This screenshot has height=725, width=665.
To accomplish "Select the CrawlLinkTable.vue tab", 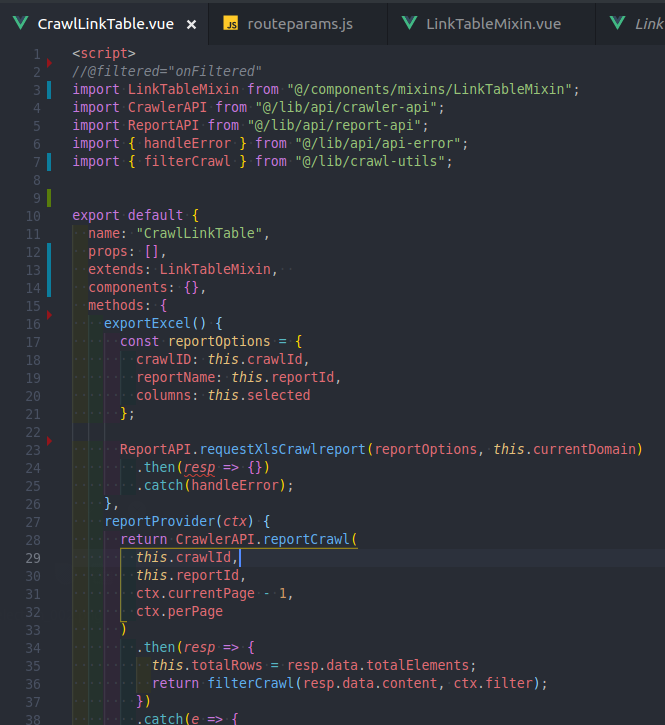I will coord(104,24).
